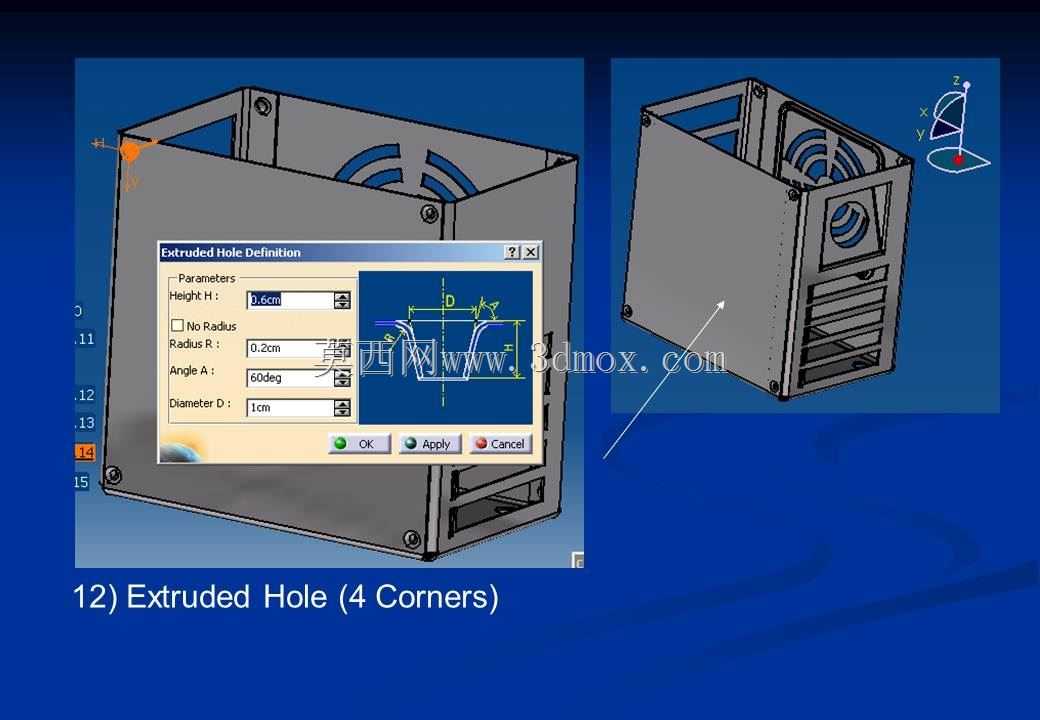Click the red base point of the compass

(x=958, y=160)
